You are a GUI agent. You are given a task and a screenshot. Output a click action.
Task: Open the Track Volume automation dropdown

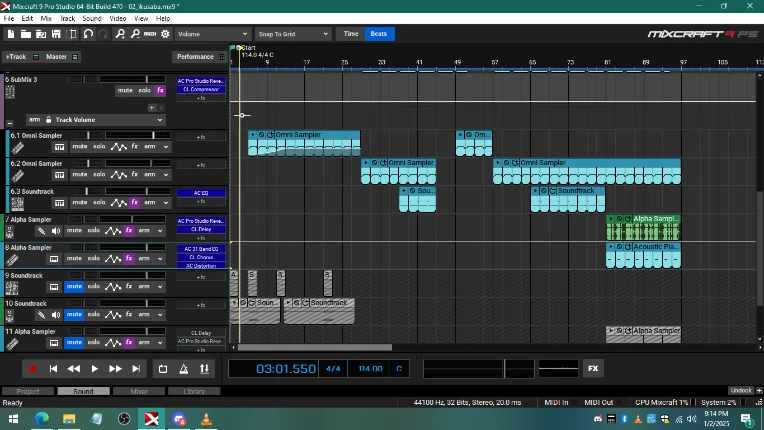pyautogui.click(x=109, y=120)
